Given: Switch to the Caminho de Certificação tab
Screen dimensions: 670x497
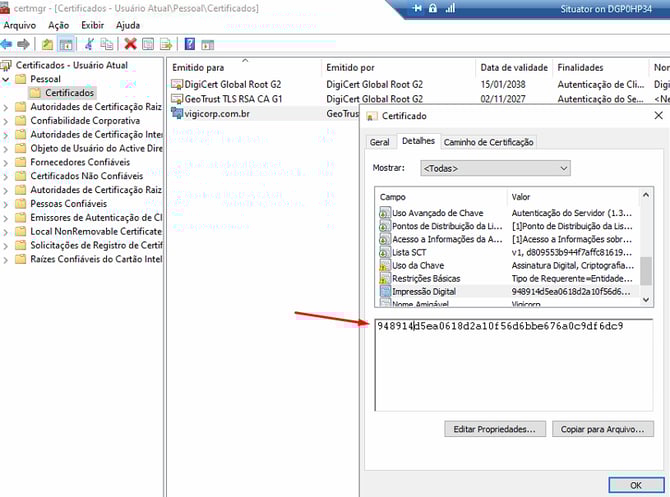Looking at the screenshot, I should click(x=488, y=142).
